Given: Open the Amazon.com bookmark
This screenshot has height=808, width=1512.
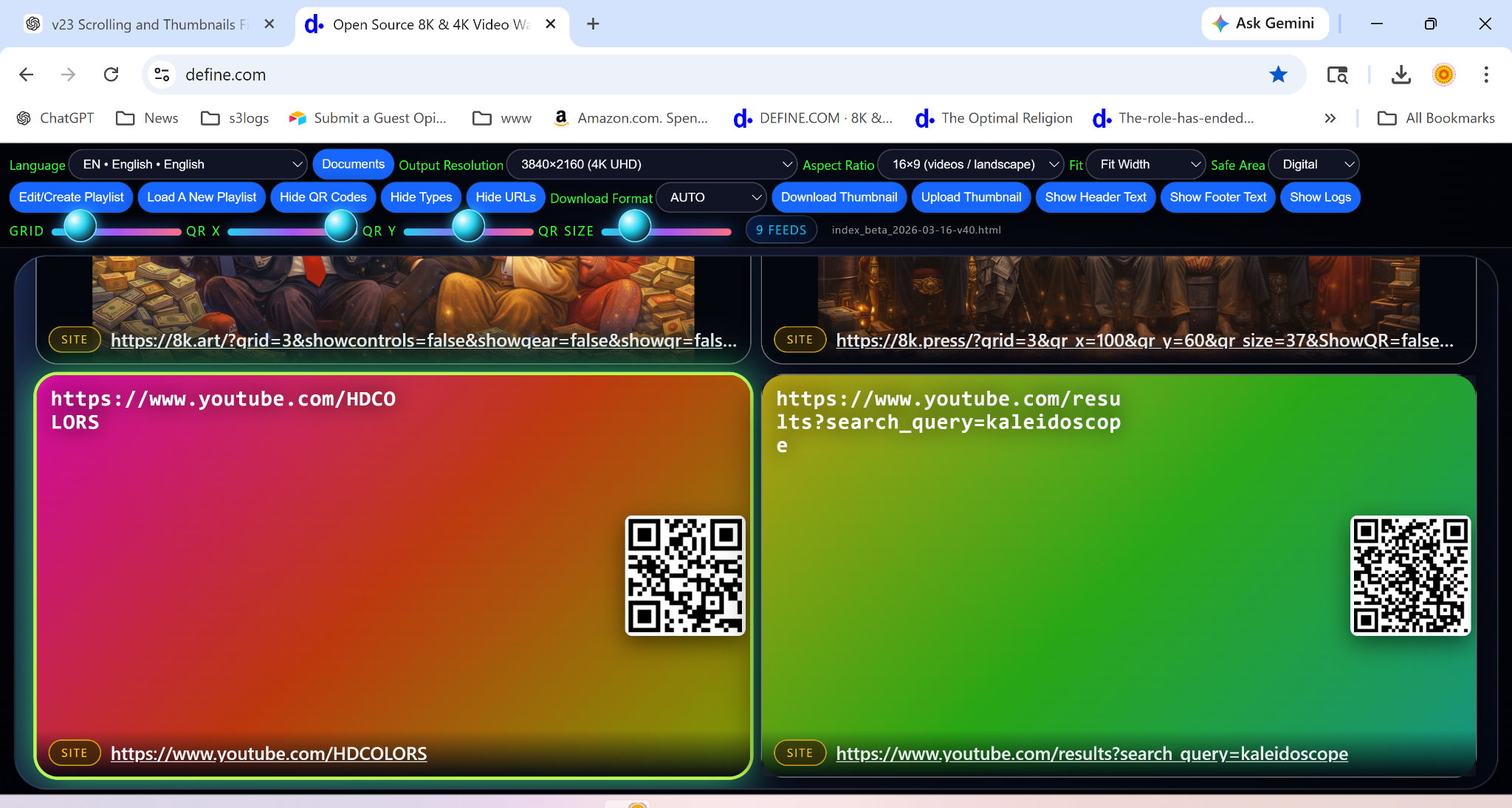Looking at the screenshot, I should pos(630,118).
